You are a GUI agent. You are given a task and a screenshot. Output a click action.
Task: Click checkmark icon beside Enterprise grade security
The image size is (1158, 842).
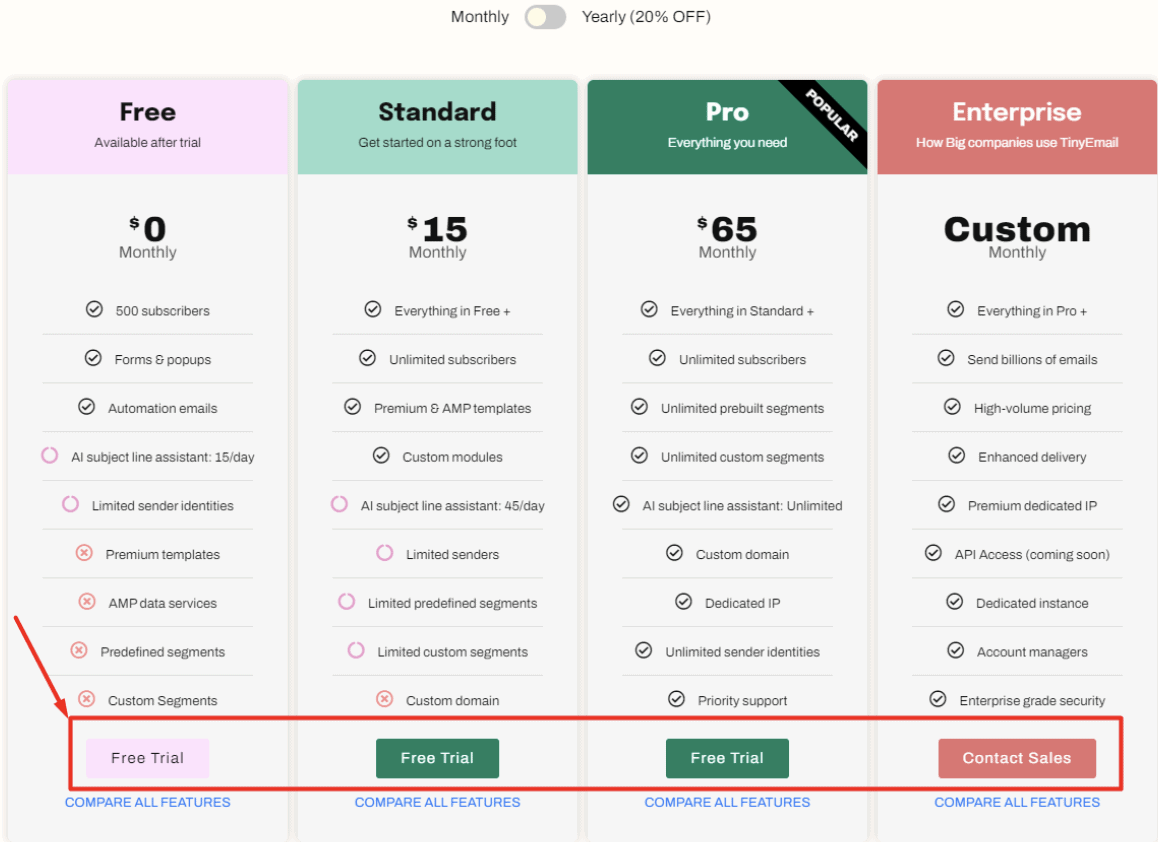pyautogui.click(x=937, y=699)
